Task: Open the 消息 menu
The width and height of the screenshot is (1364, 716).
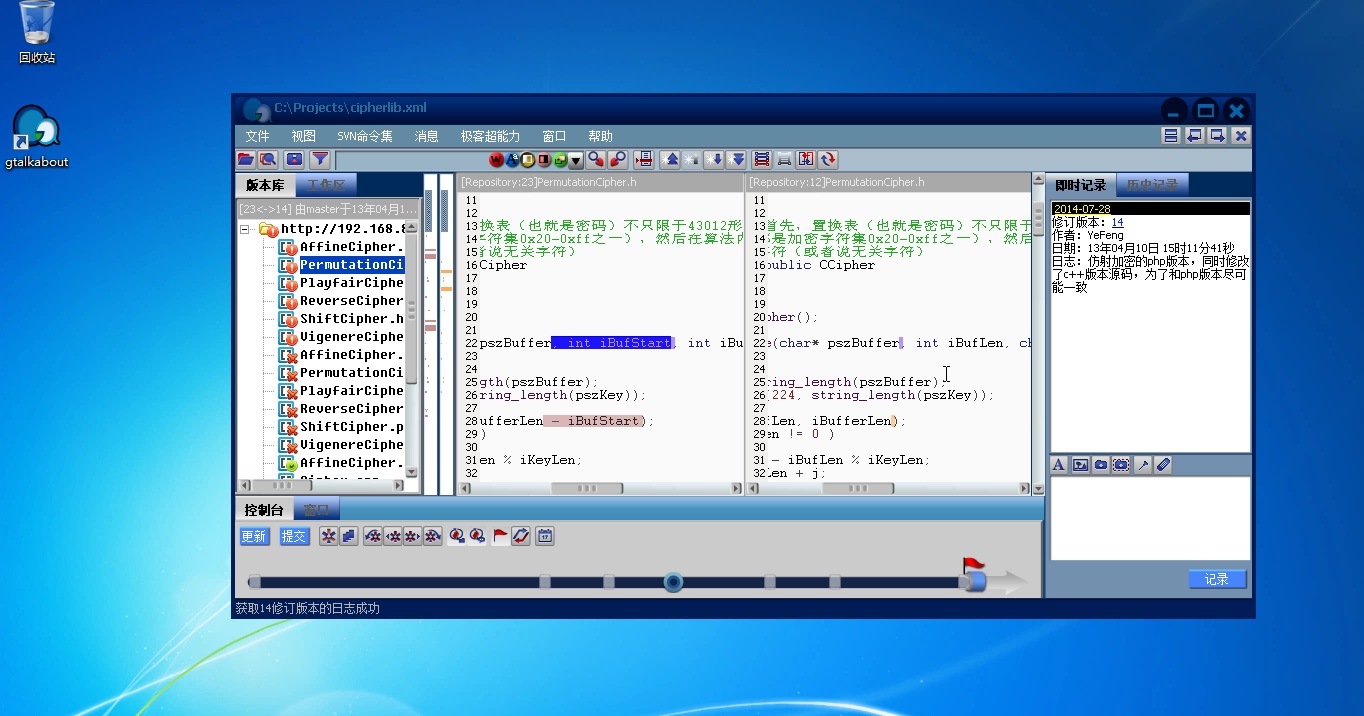Action: tap(426, 136)
